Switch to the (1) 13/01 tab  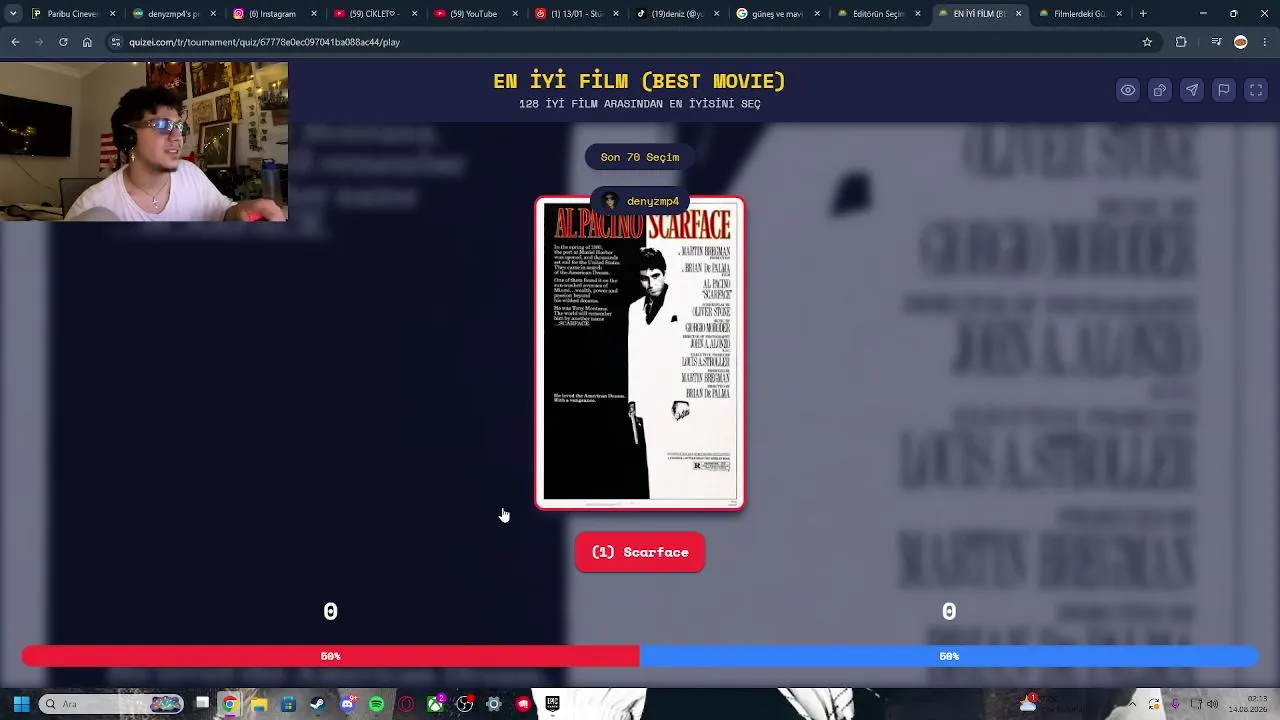click(x=577, y=14)
